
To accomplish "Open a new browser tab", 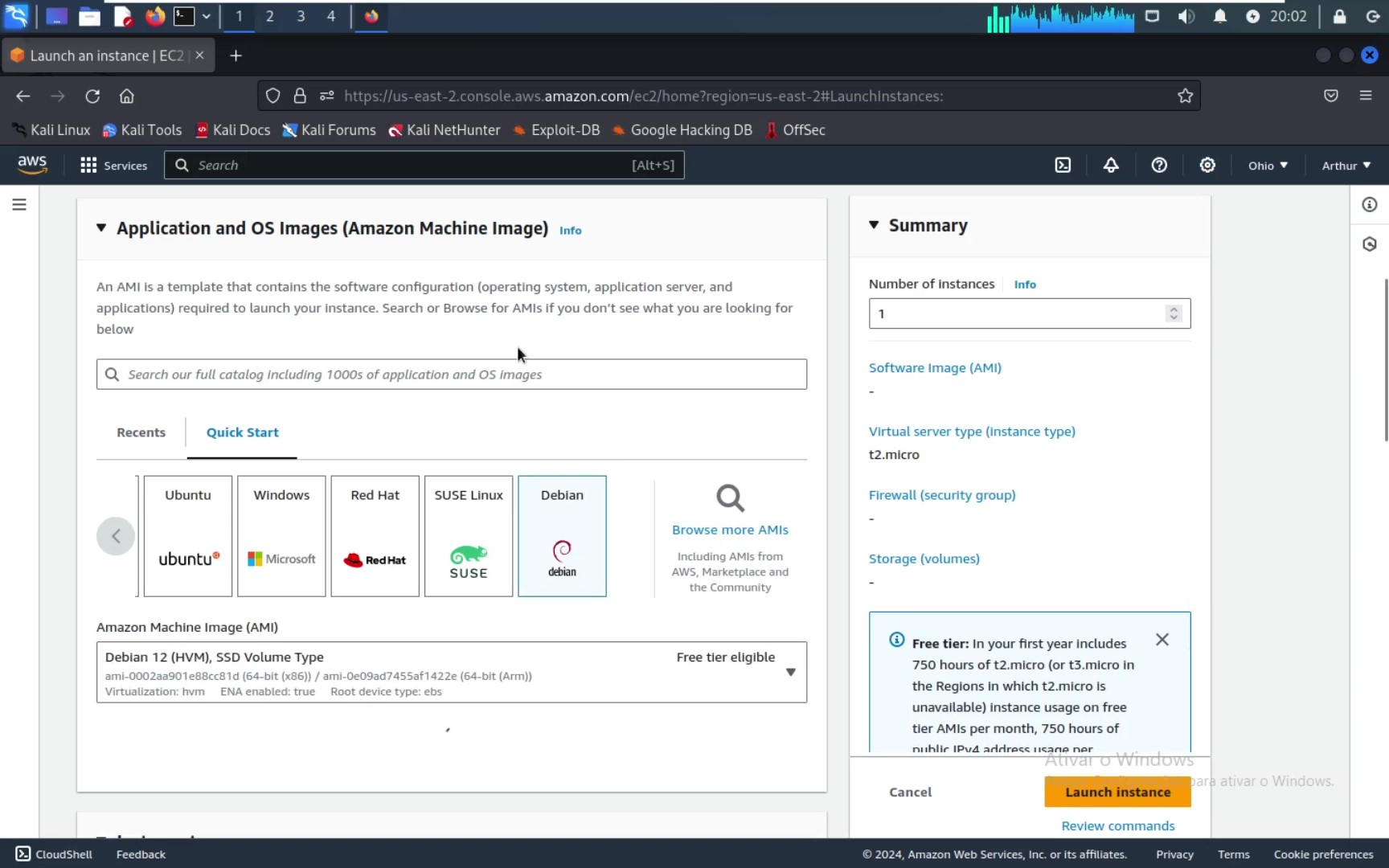I will click(236, 55).
